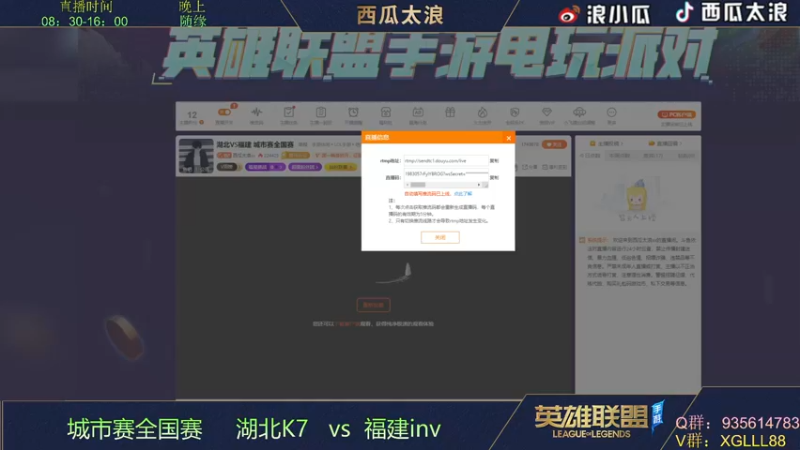Click the shop-shaped icon left of the AD icon
800x450 pixels.
tap(386, 112)
